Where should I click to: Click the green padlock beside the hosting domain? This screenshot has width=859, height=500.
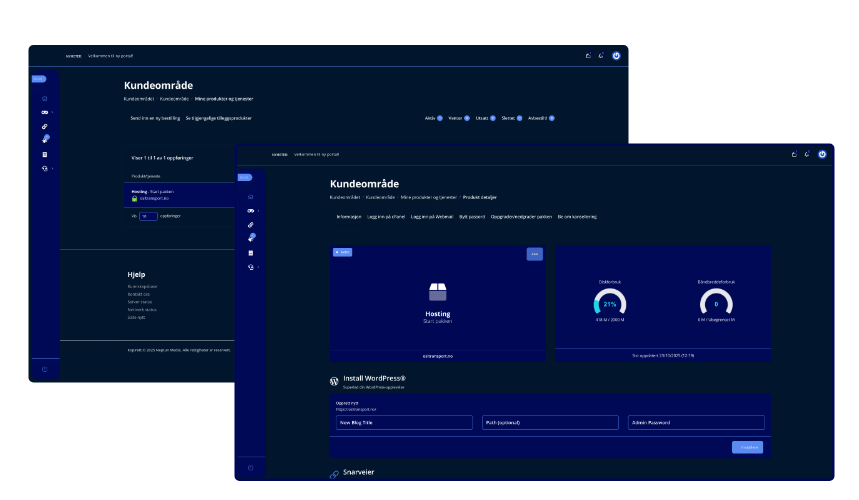pos(134,198)
